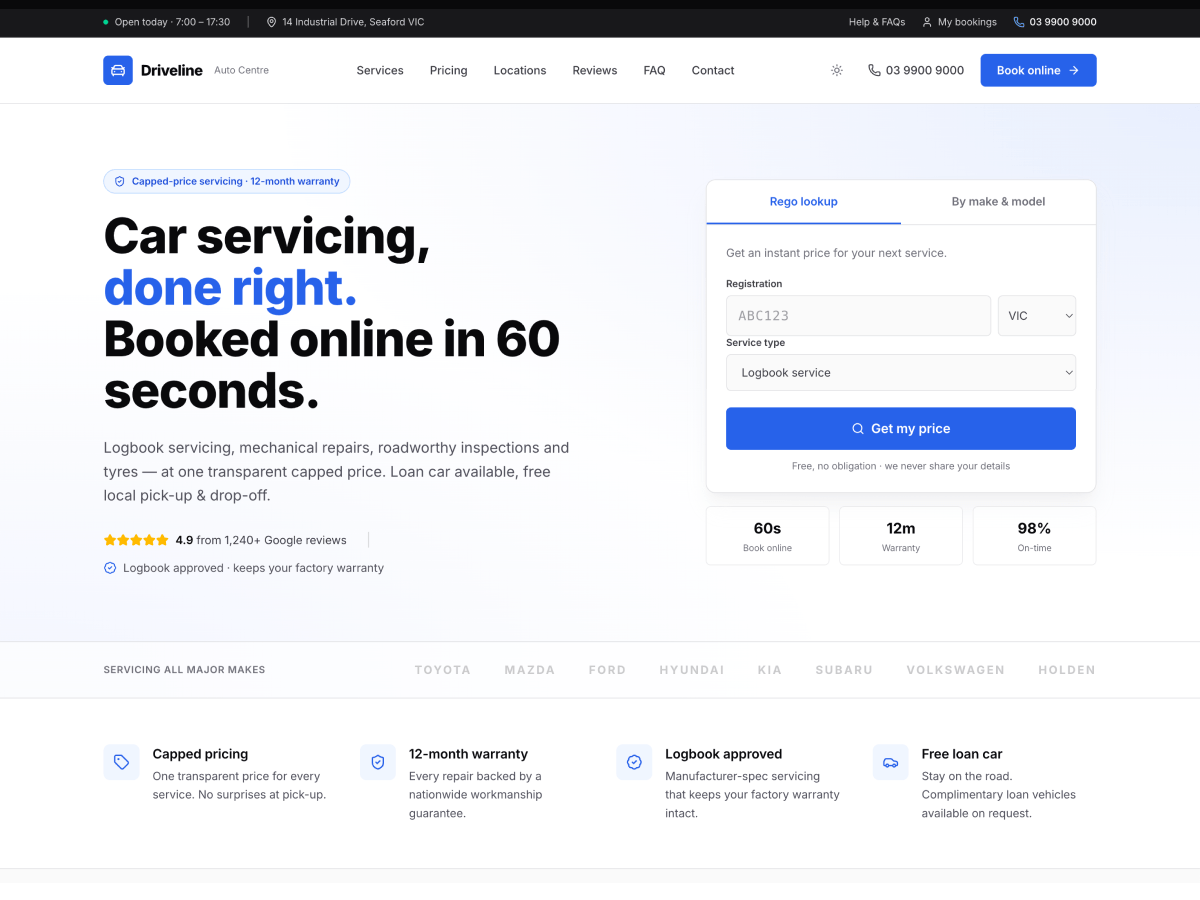Click the KIA make label
Image resolution: width=1200 pixels, height=900 pixels.
770,670
